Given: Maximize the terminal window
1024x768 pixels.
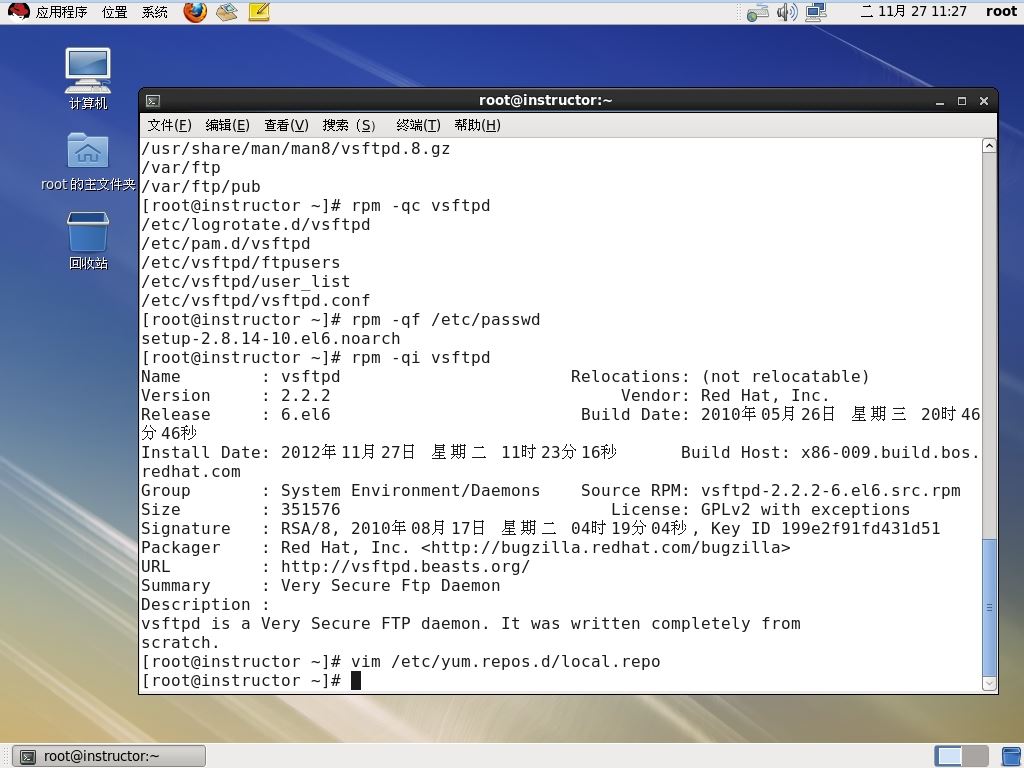Looking at the screenshot, I should click(x=962, y=101).
